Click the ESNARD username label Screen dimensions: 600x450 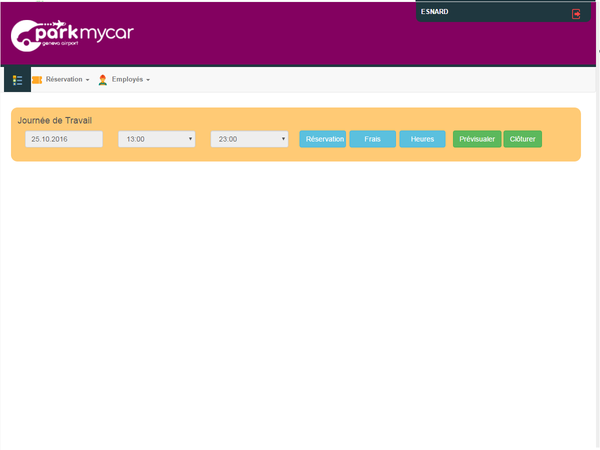pyautogui.click(x=435, y=12)
